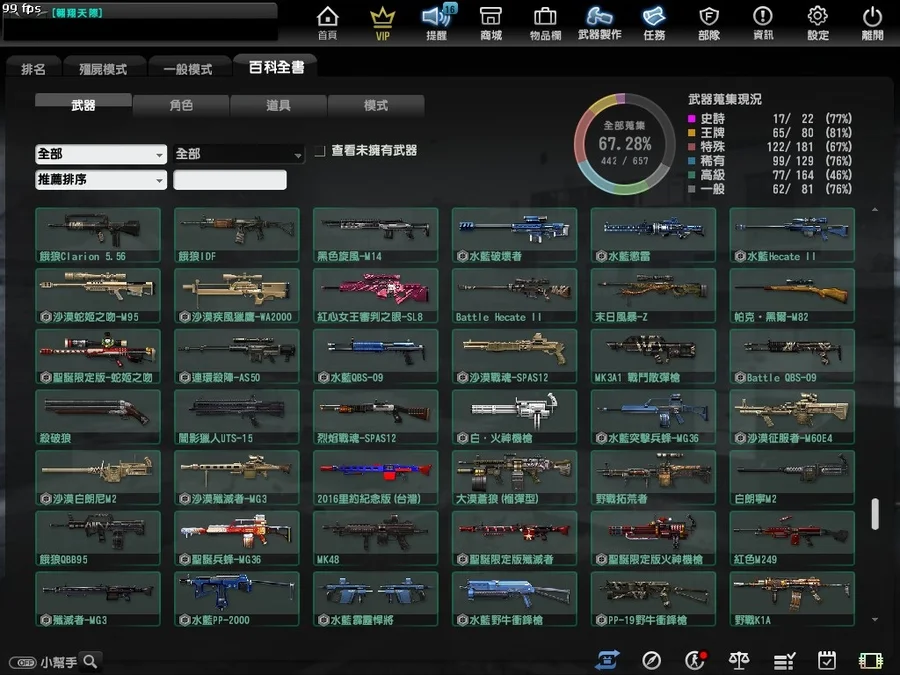Check the 查看未擁有武器 checkbox
900x675 pixels.
320,151
